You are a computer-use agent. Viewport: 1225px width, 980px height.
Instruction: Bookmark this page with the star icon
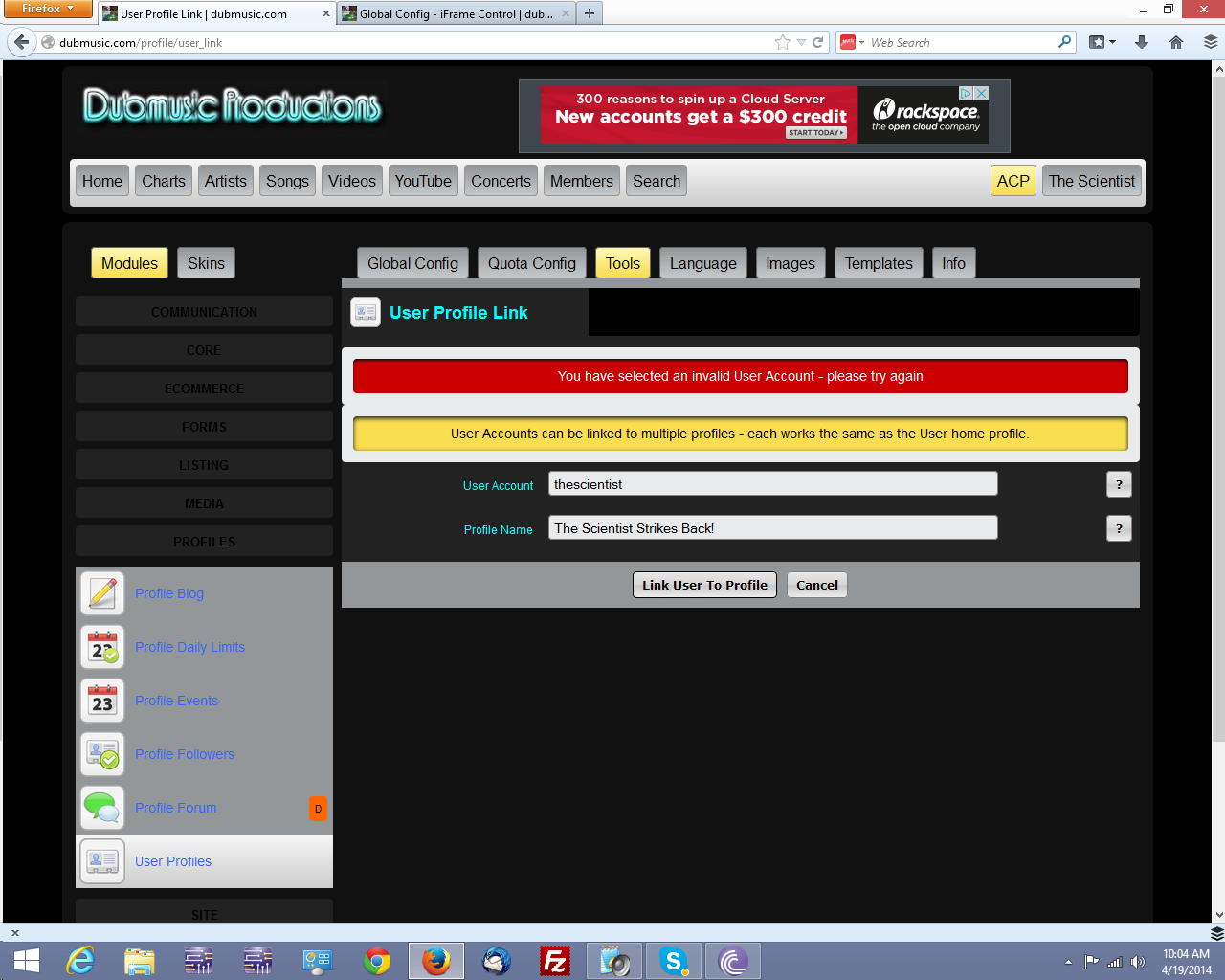783,42
